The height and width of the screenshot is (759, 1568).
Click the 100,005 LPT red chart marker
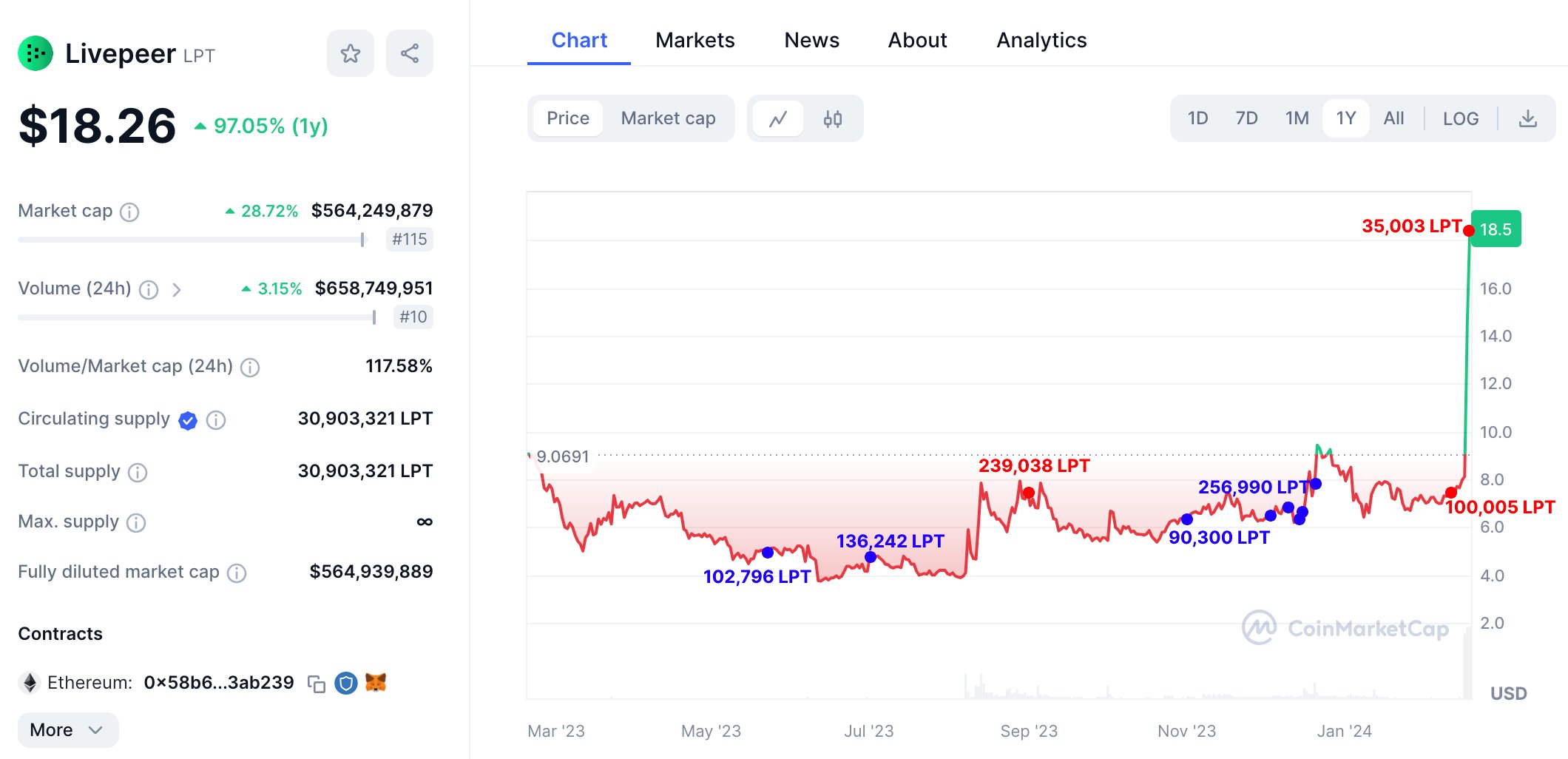(x=1451, y=493)
